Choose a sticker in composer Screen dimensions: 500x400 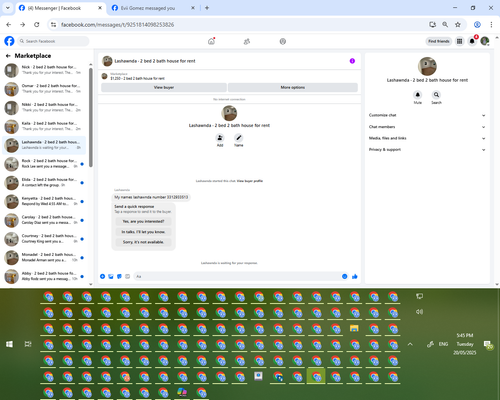[x=119, y=276]
